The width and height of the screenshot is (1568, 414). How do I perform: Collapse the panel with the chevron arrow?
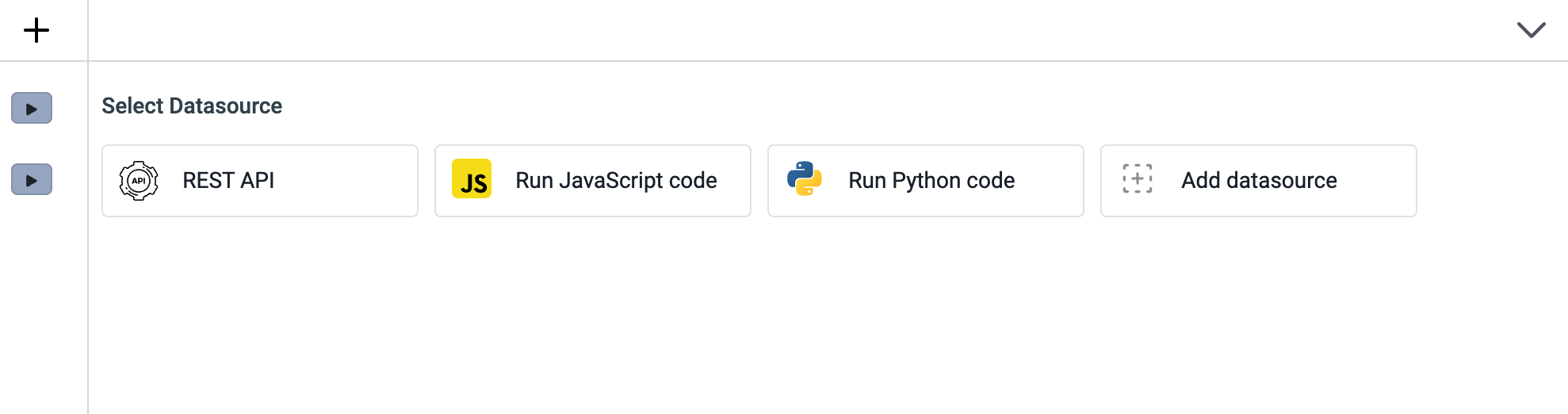(x=1531, y=30)
